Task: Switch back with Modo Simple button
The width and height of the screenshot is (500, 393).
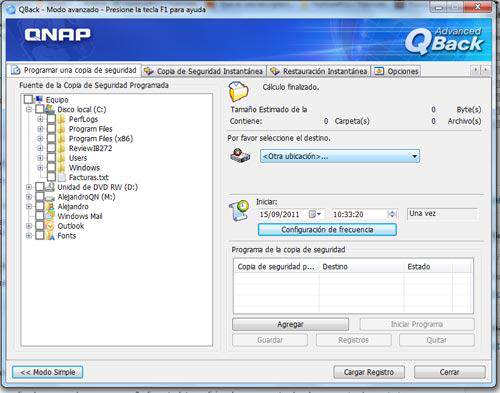Action: coord(48,372)
